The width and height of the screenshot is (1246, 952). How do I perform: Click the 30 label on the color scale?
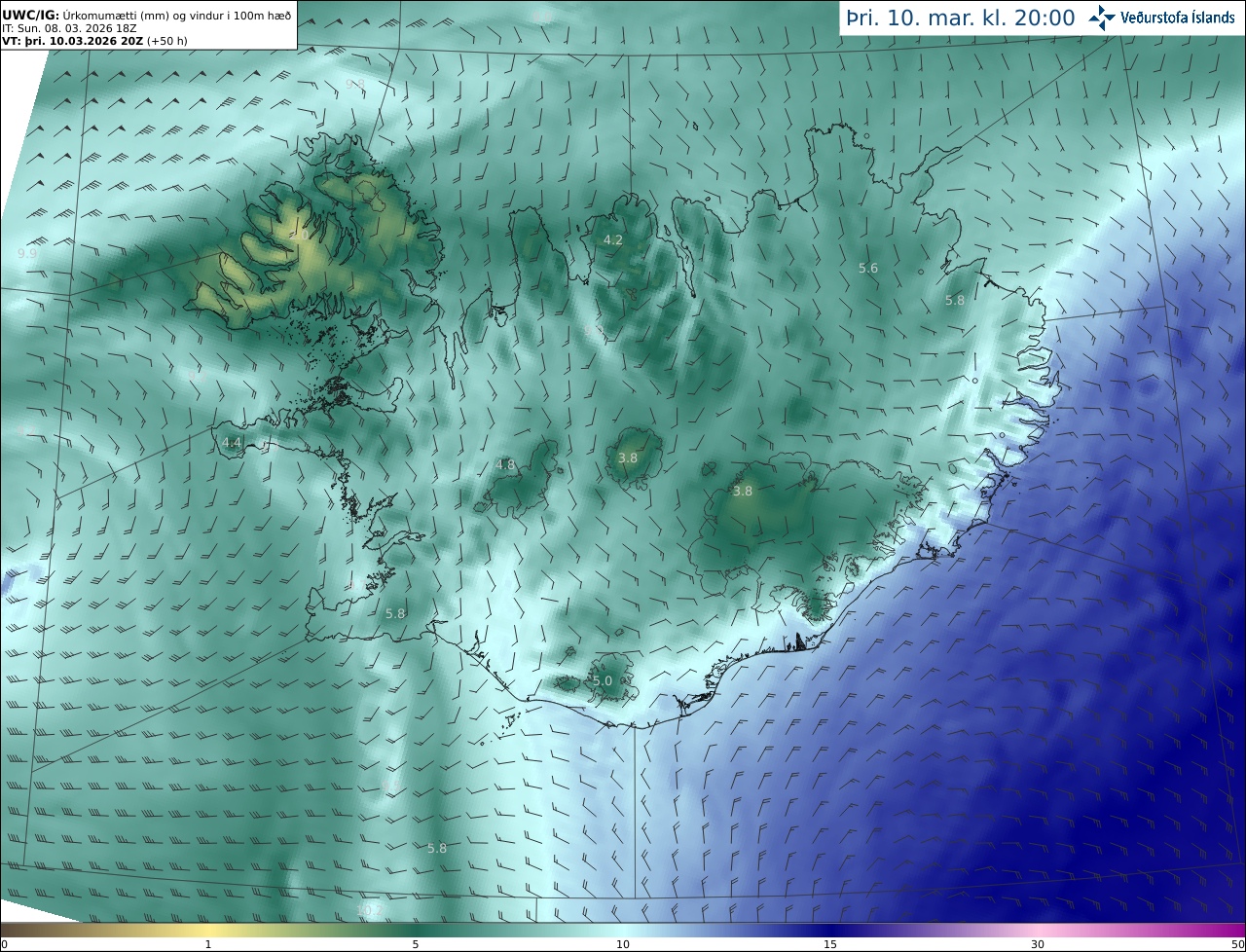(1038, 944)
